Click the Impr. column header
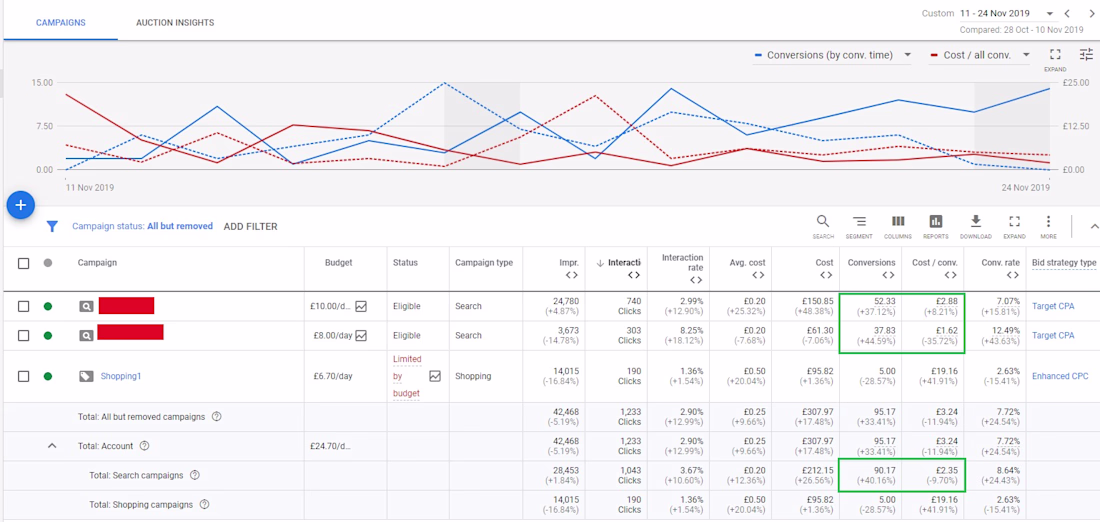This screenshot has height=522, width=1100. [569, 262]
